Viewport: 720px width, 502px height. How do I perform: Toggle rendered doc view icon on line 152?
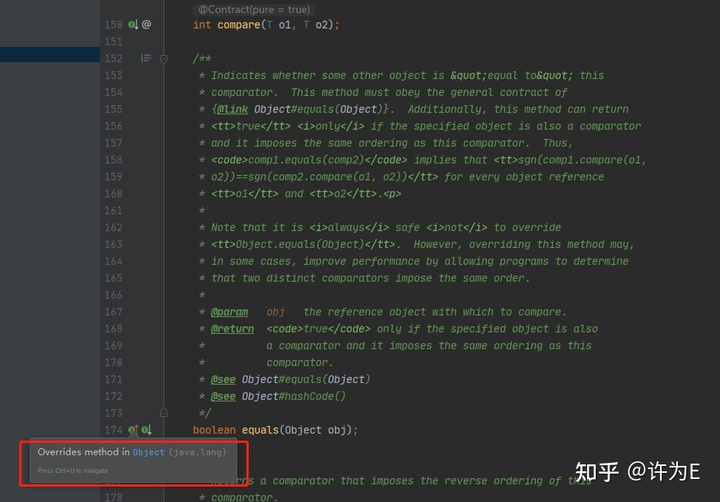(146, 58)
